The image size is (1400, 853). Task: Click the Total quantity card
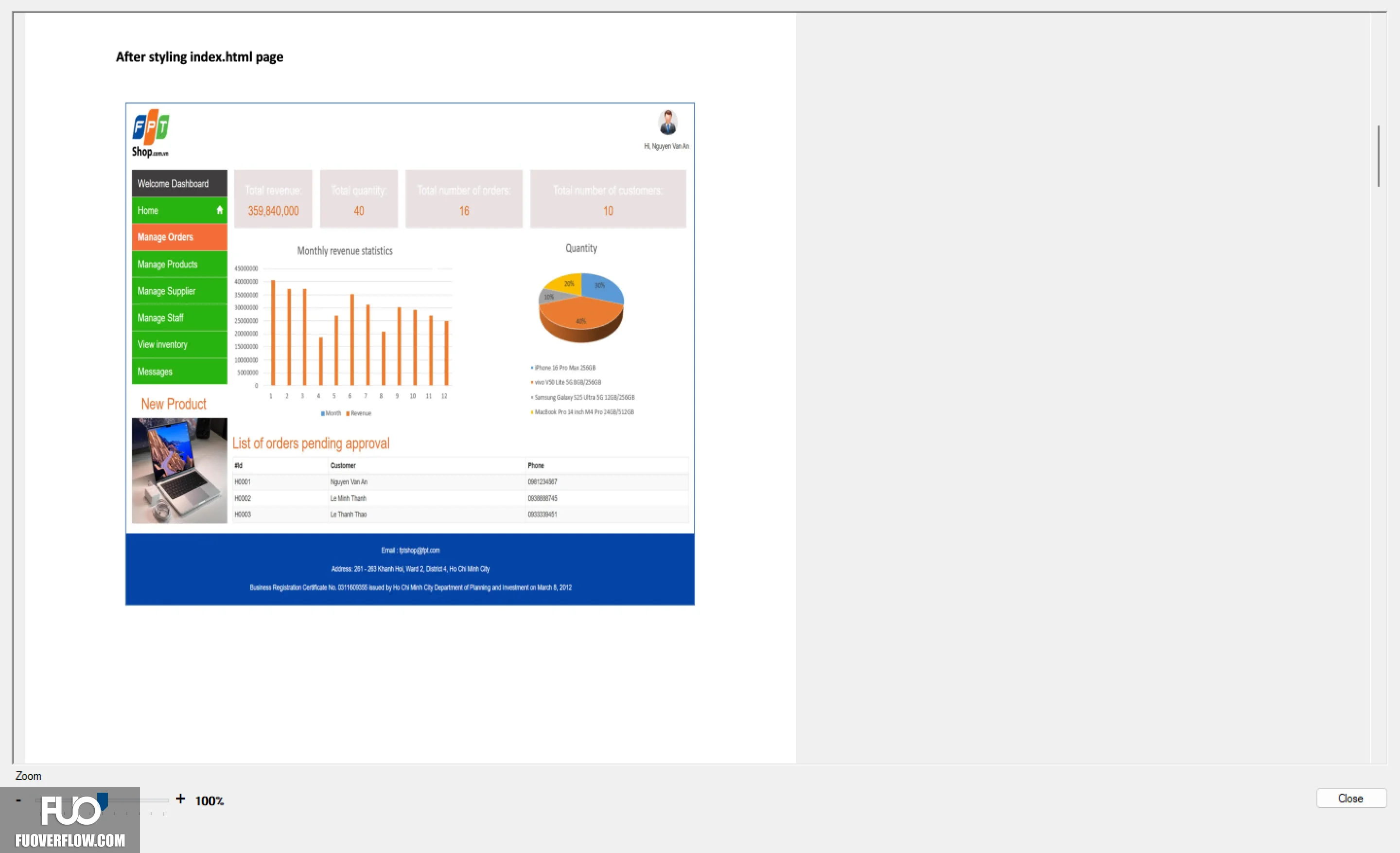pyautogui.click(x=359, y=199)
